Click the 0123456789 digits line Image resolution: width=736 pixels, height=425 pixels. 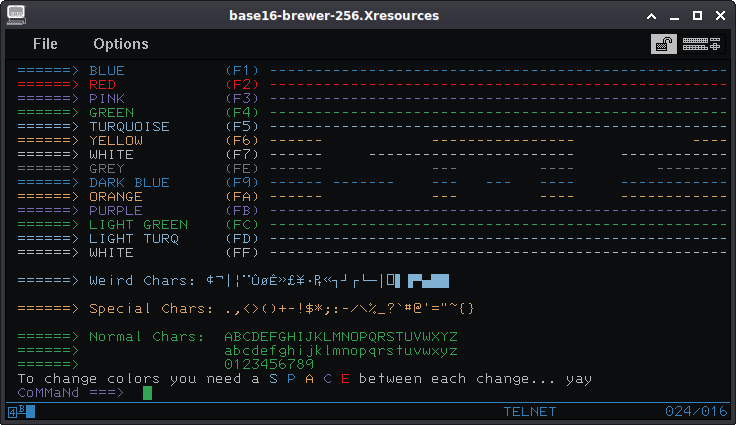coord(269,364)
